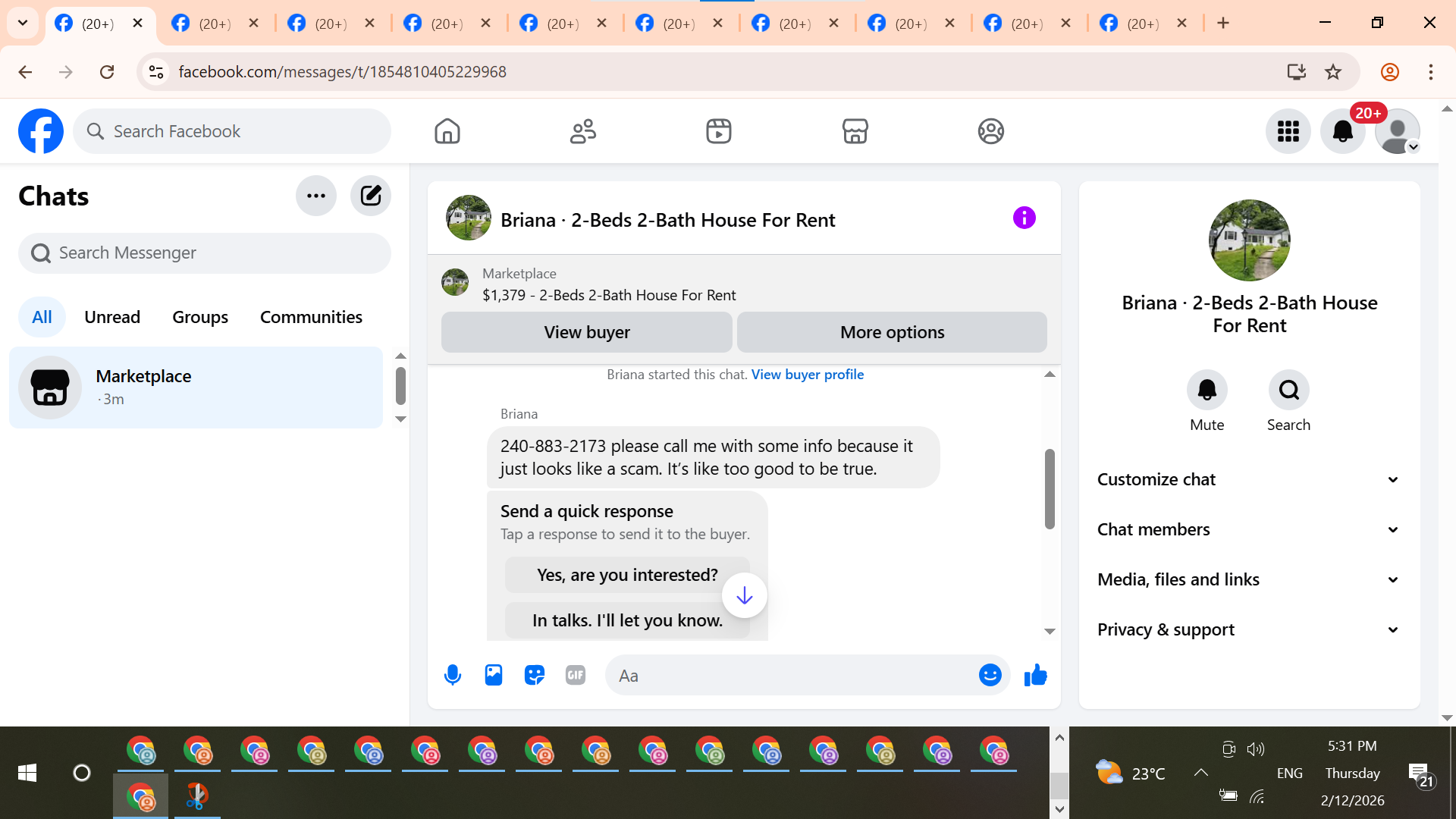Select the Unread chats filter tab
Screen dimensions: 1456x819
[x=112, y=317]
